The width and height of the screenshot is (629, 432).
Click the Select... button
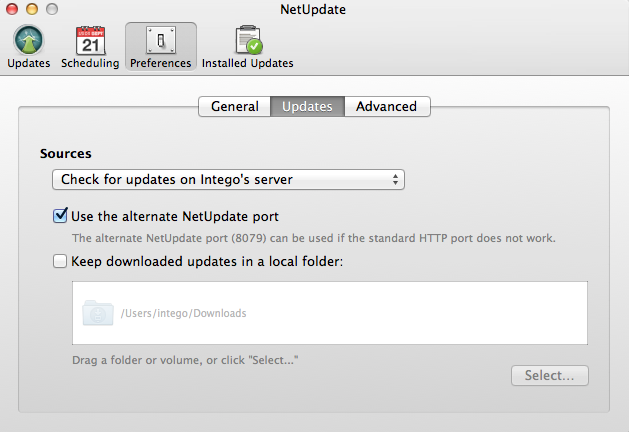click(550, 375)
